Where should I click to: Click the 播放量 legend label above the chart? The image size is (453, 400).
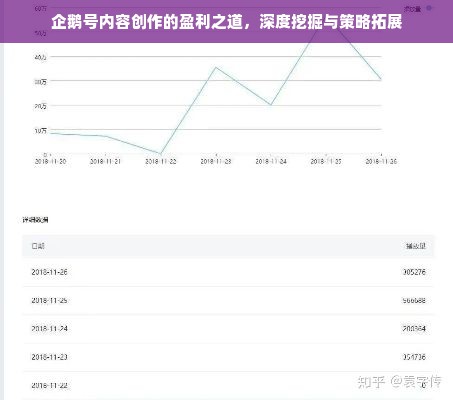(x=413, y=9)
